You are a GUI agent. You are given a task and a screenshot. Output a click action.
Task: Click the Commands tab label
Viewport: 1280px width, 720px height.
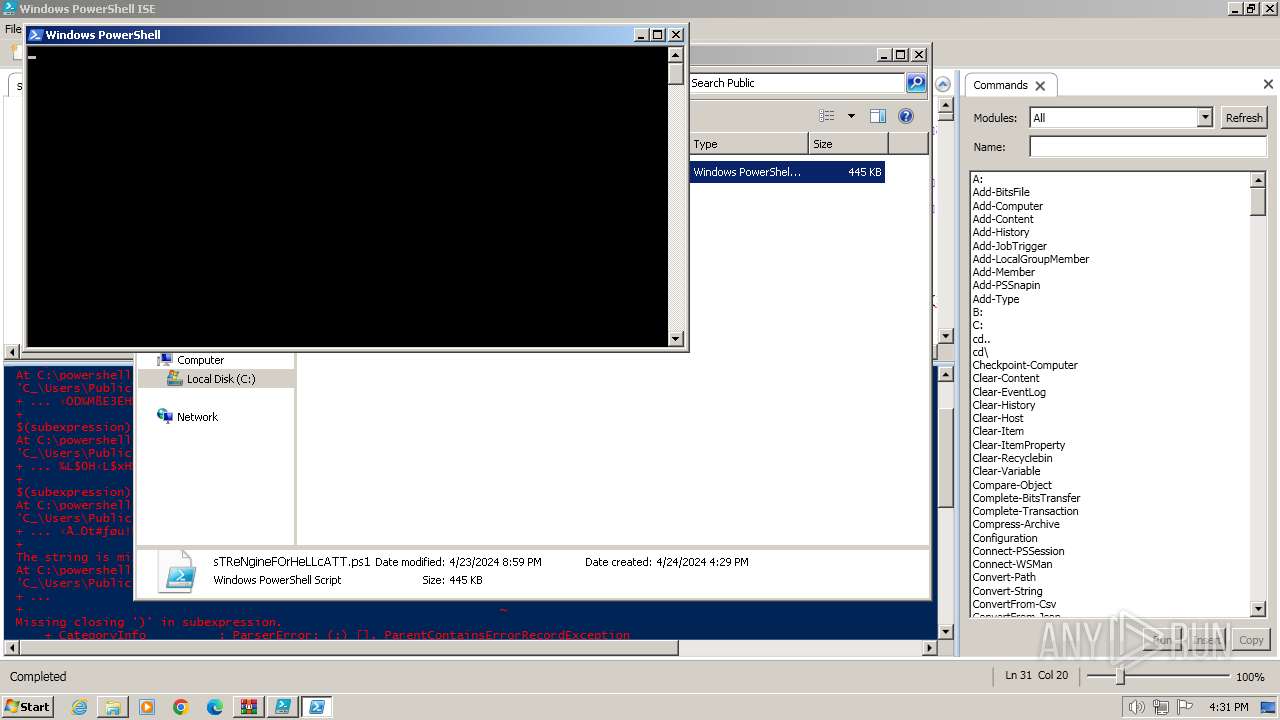(x=1000, y=85)
